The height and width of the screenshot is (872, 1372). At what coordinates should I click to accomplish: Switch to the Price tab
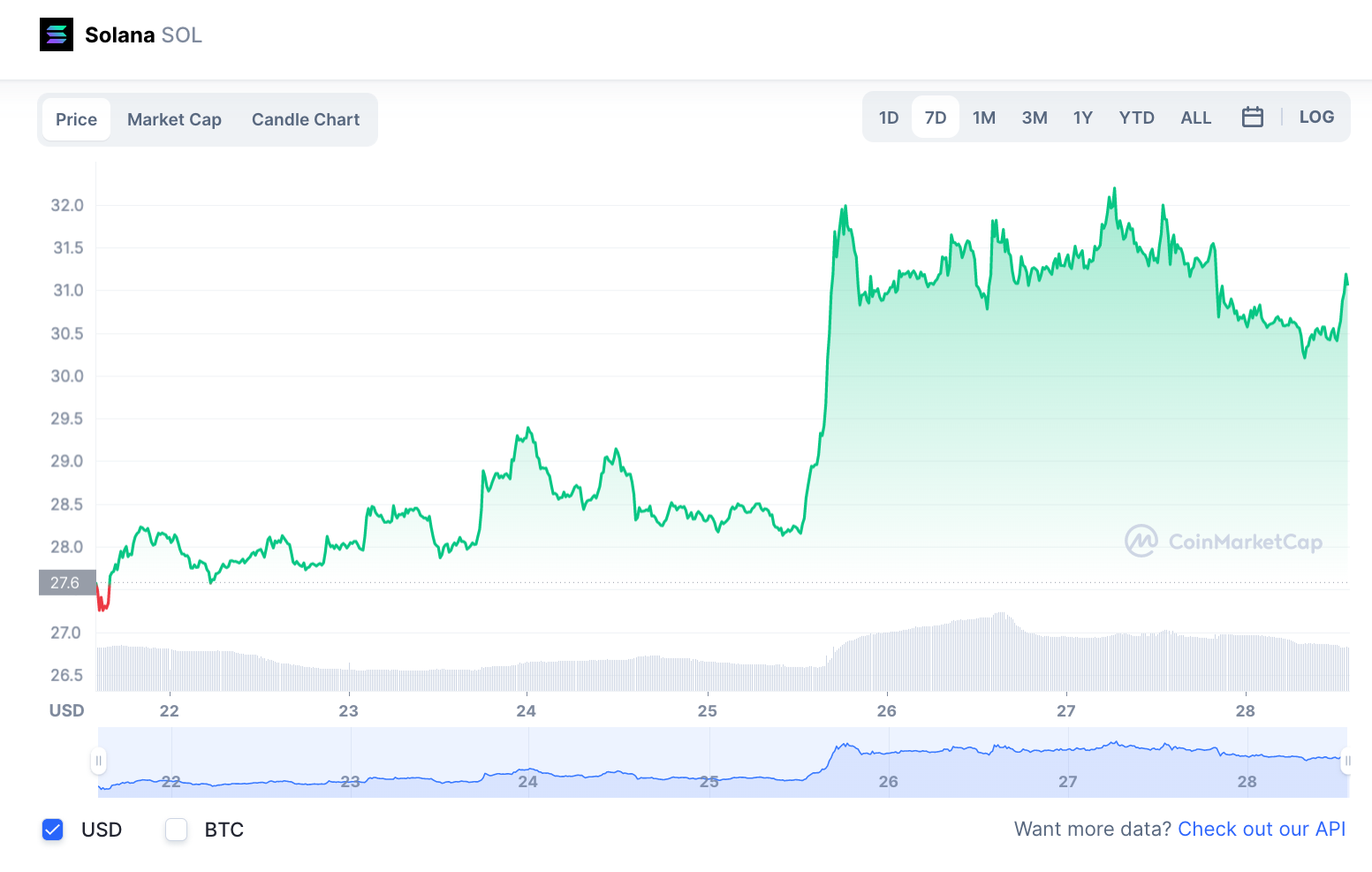(x=76, y=119)
